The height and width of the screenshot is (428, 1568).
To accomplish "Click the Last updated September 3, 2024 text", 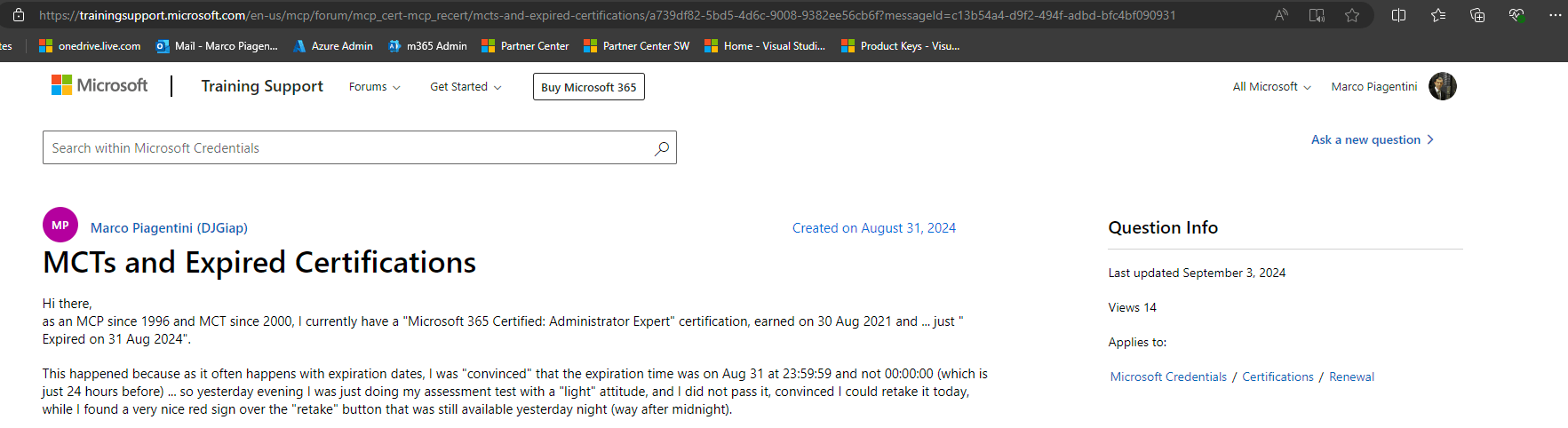I will click(1197, 273).
